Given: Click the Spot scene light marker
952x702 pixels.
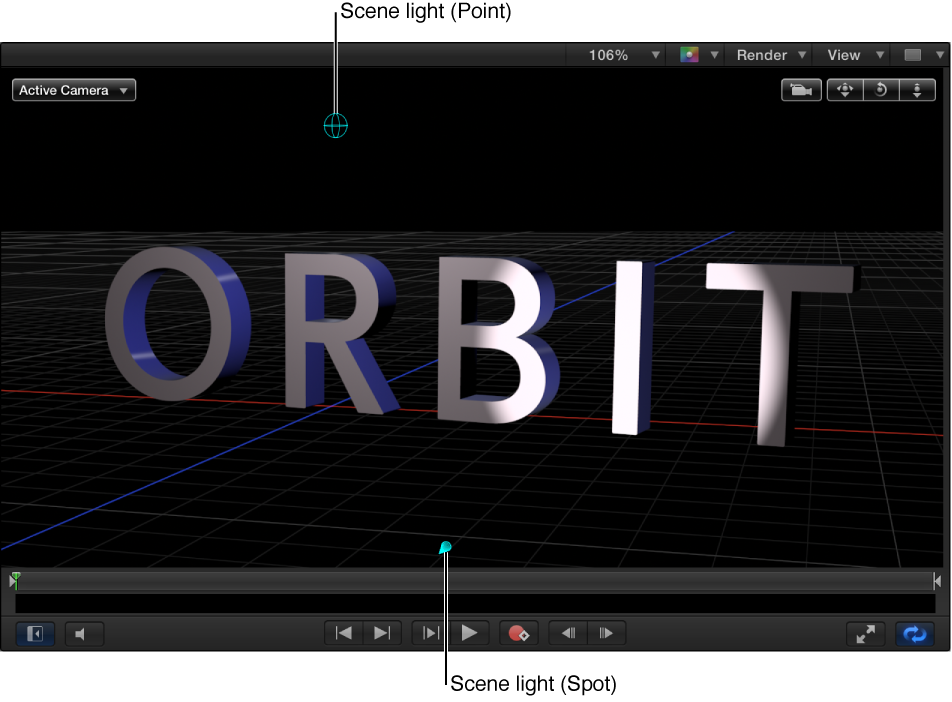Looking at the screenshot, I should coord(445,547).
